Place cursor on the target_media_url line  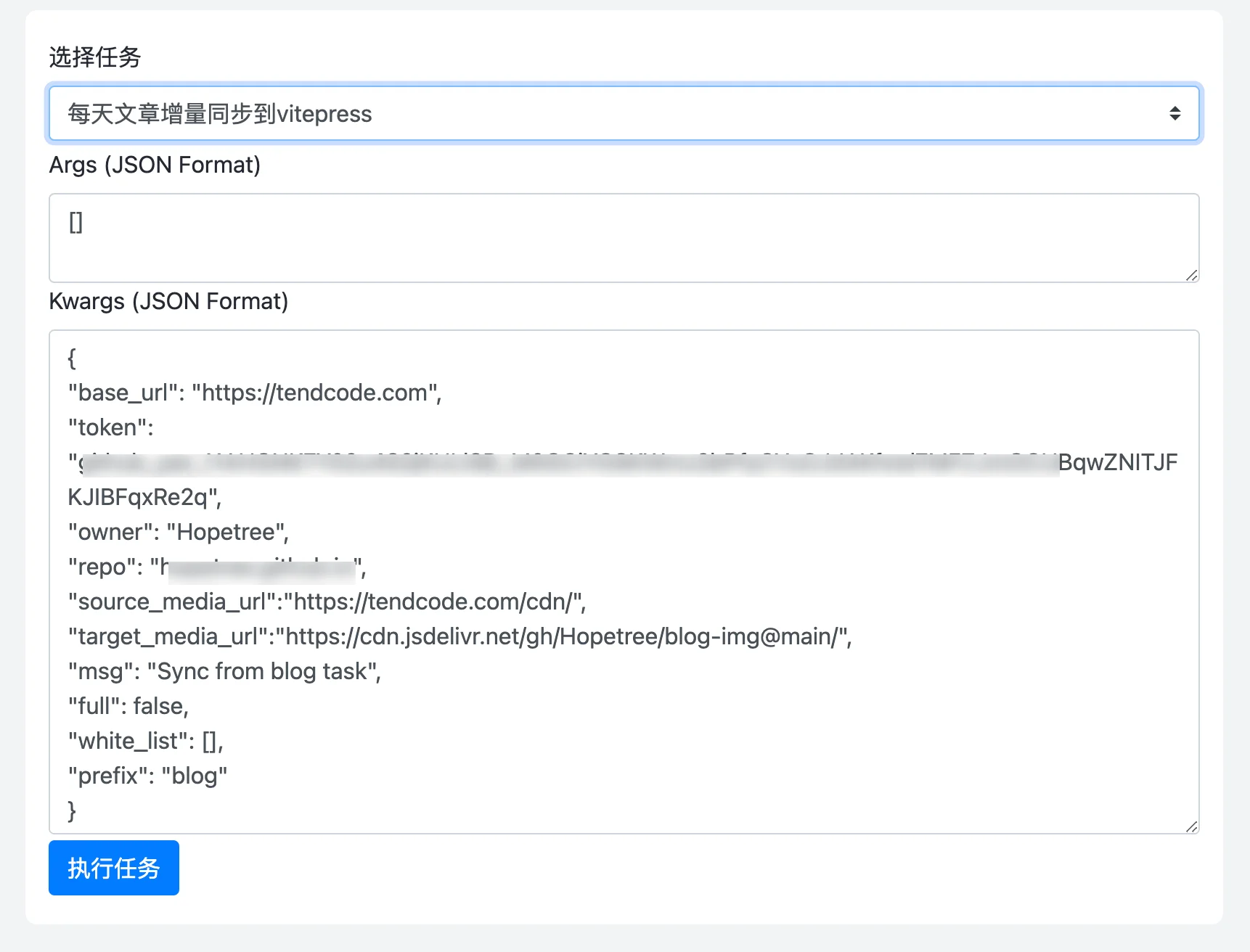coord(460,636)
